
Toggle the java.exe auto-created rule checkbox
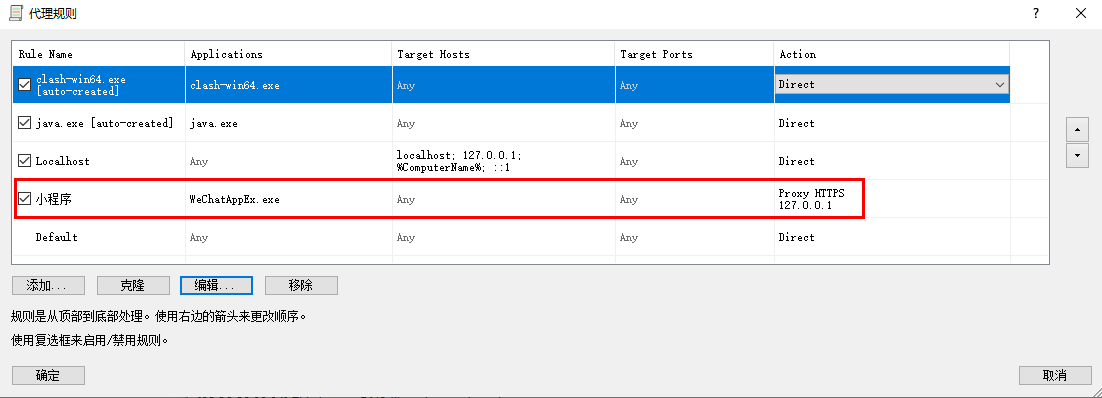tap(25, 123)
